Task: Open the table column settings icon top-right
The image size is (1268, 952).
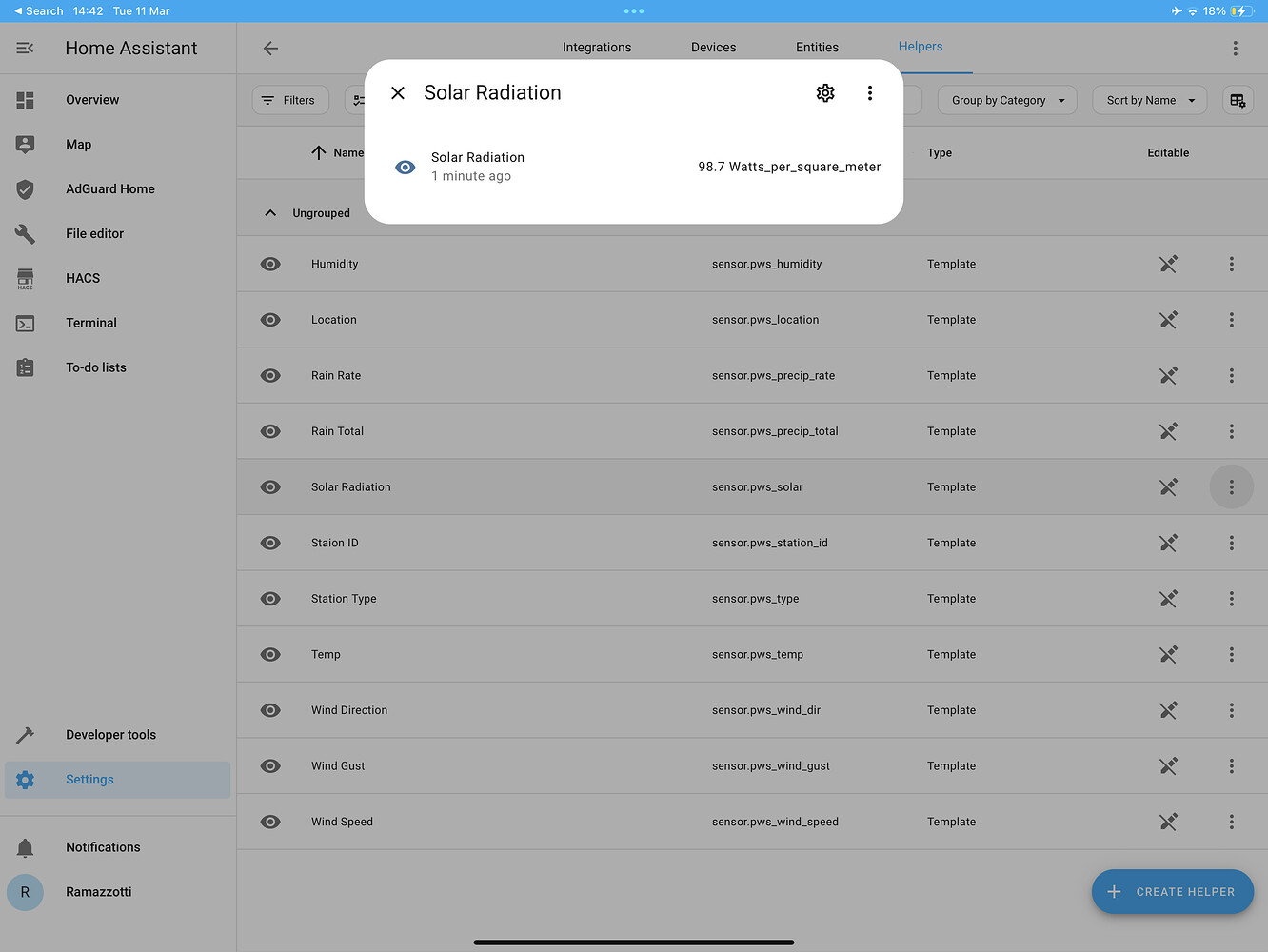Action: (1237, 100)
